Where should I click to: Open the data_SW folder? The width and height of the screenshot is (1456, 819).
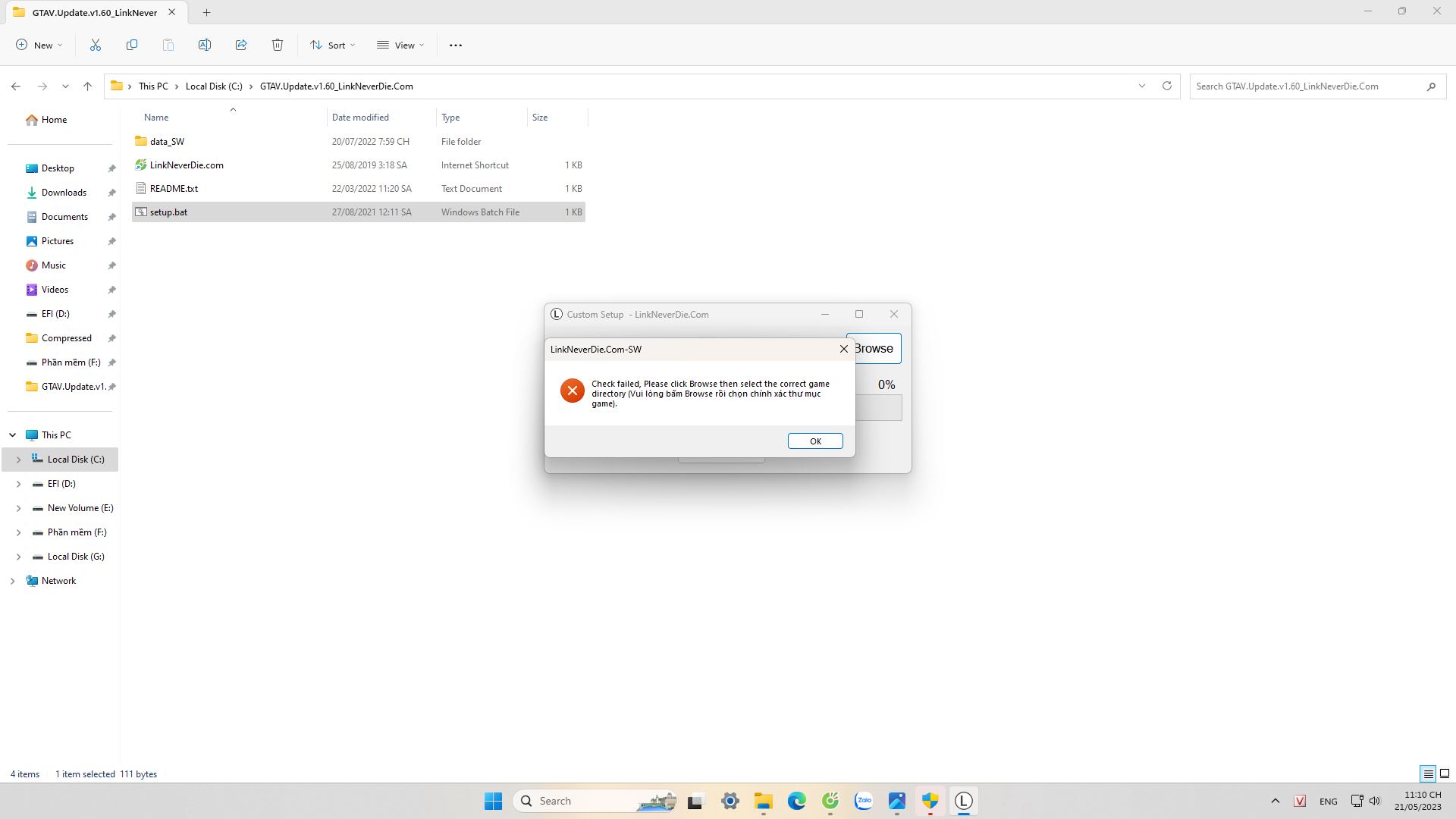166,141
